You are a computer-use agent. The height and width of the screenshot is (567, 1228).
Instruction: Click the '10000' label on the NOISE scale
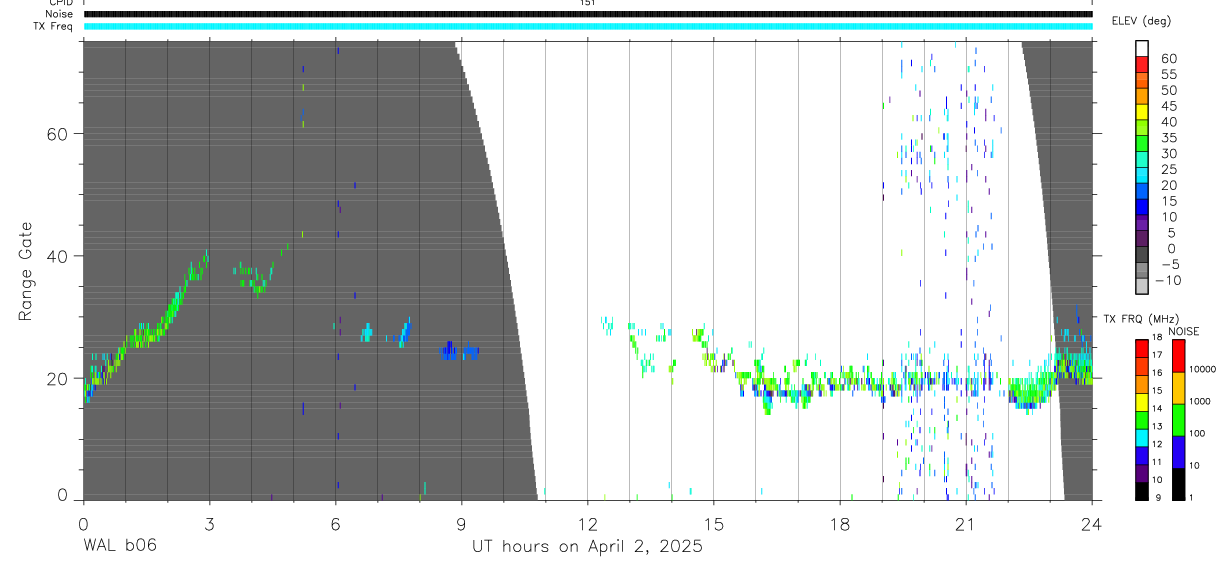(x=1203, y=369)
